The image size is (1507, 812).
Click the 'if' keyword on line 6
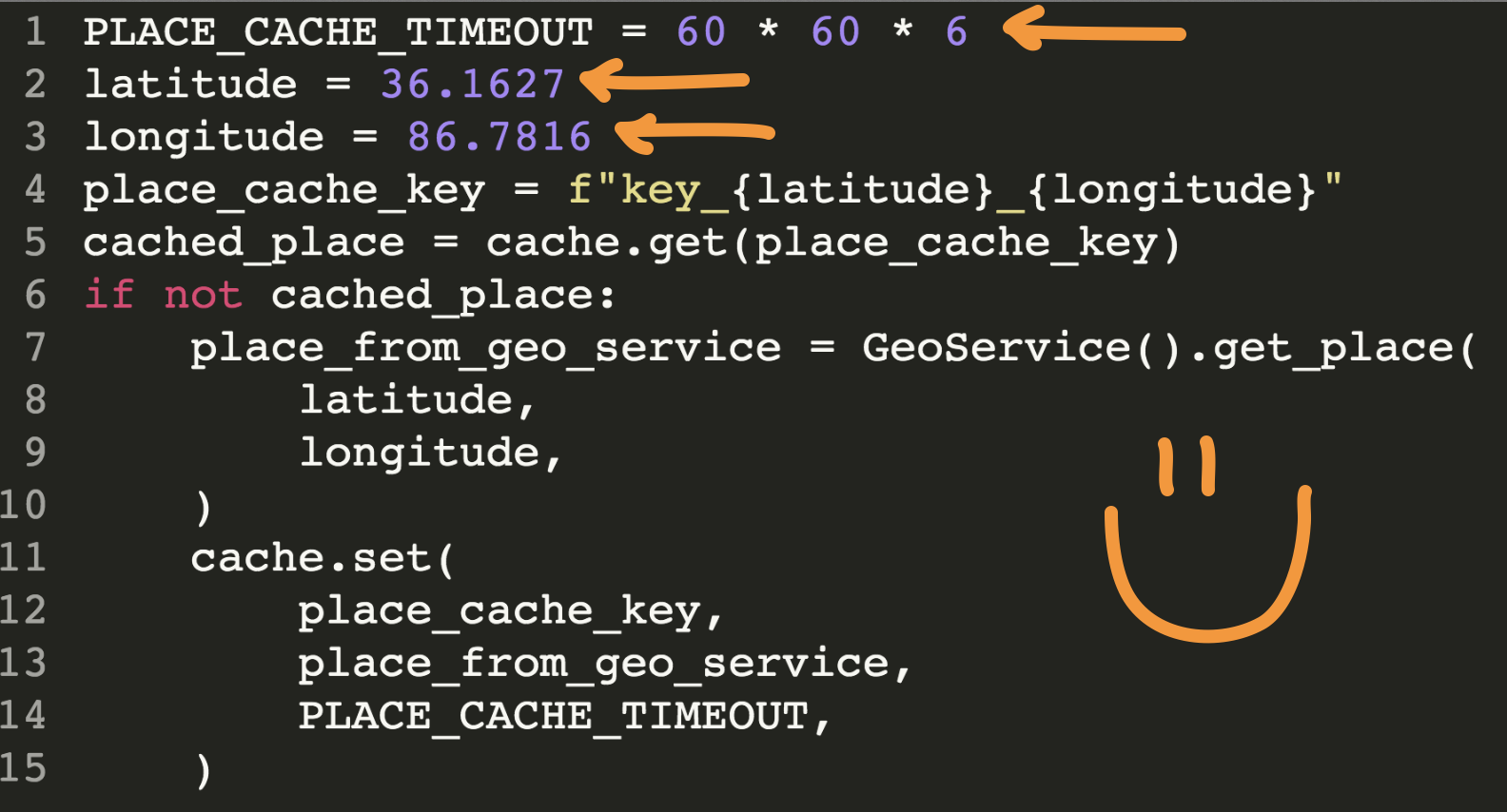tap(109, 294)
